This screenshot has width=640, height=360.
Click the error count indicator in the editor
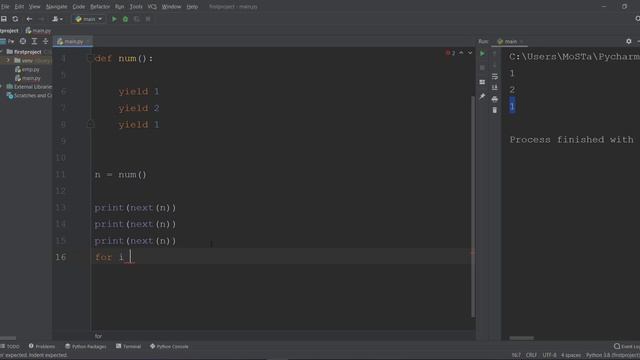(451, 53)
